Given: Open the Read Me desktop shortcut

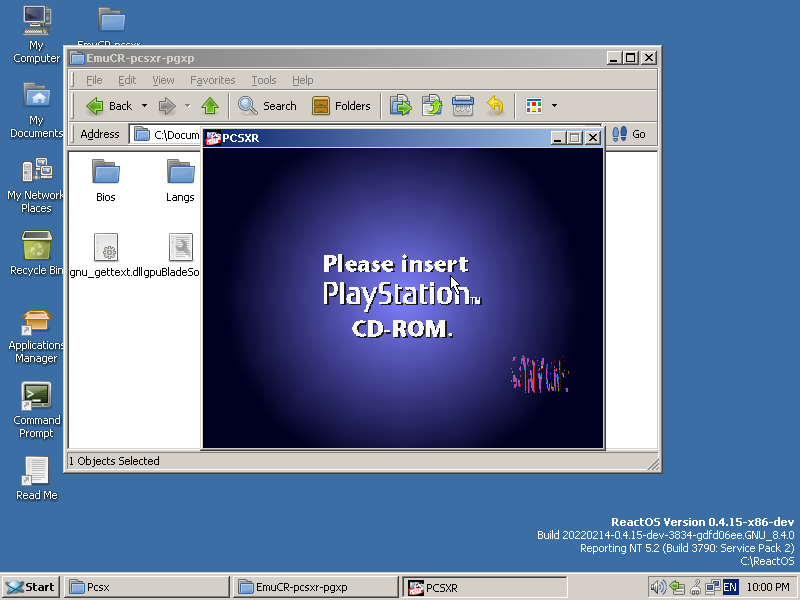Looking at the screenshot, I should pyautogui.click(x=36, y=479).
